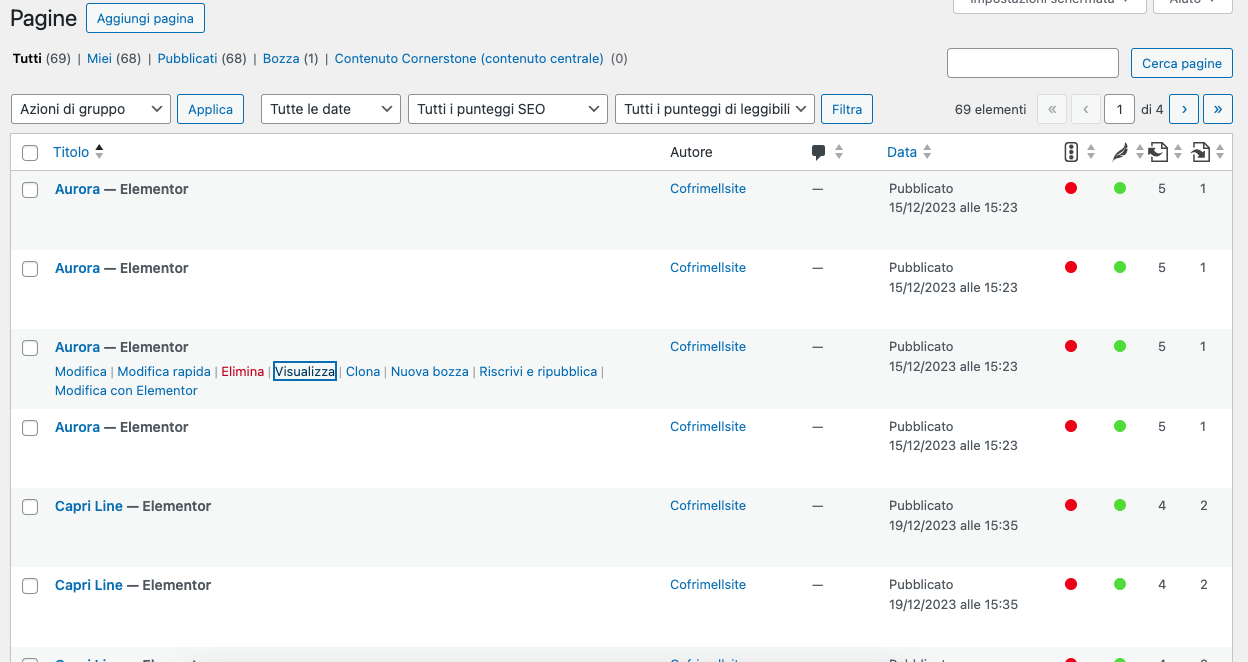Click the Cerca pagine button
This screenshot has height=662, width=1248.
tap(1182, 63)
